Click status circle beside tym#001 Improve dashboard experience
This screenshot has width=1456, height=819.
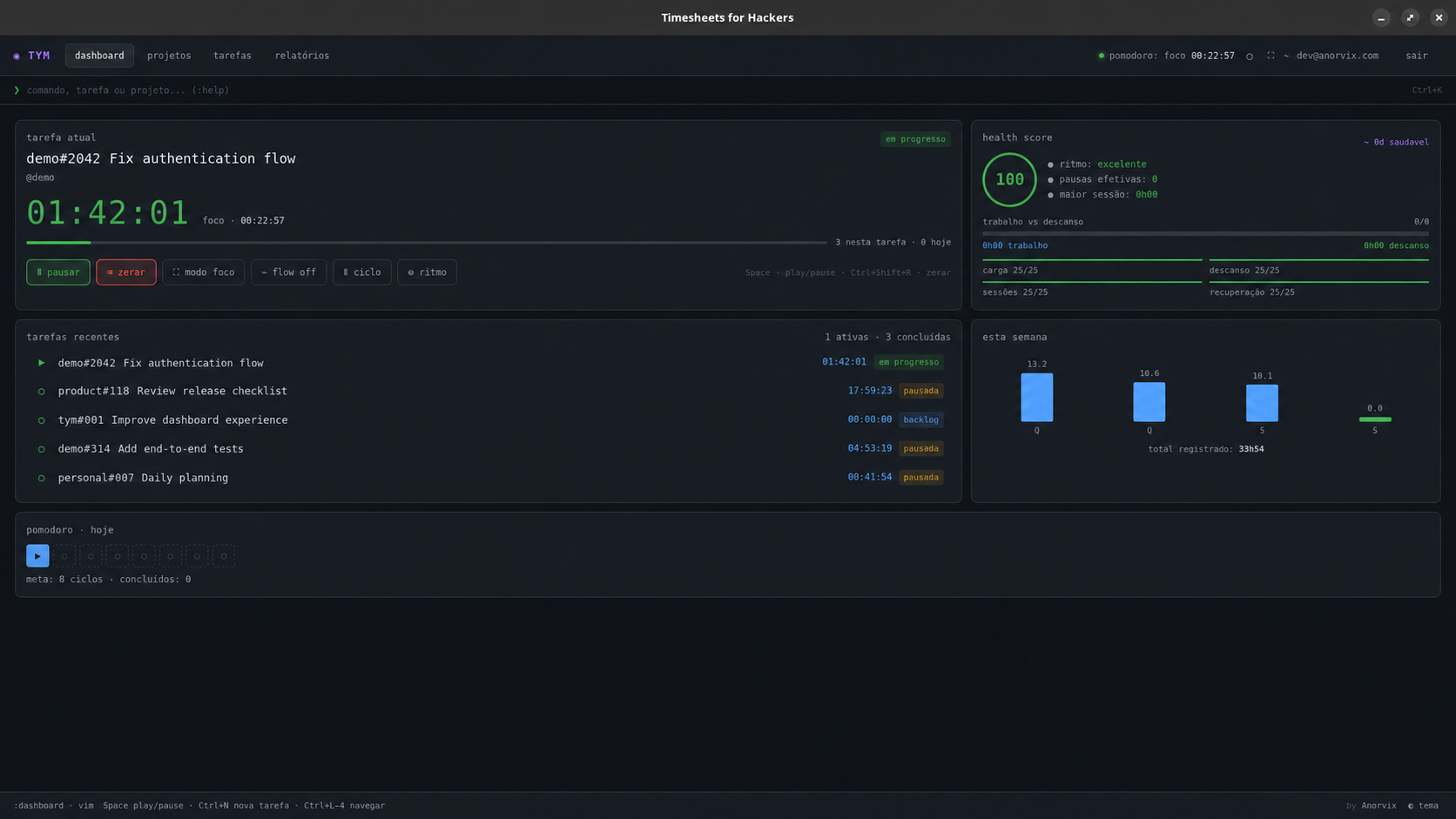[x=41, y=420]
